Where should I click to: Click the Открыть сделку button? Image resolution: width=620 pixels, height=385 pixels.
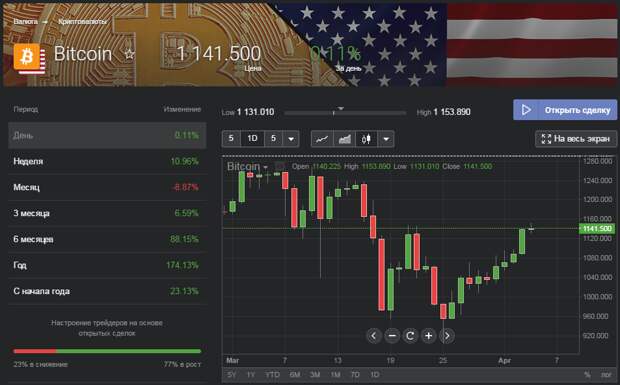pyautogui.click(x=565, y=110)
